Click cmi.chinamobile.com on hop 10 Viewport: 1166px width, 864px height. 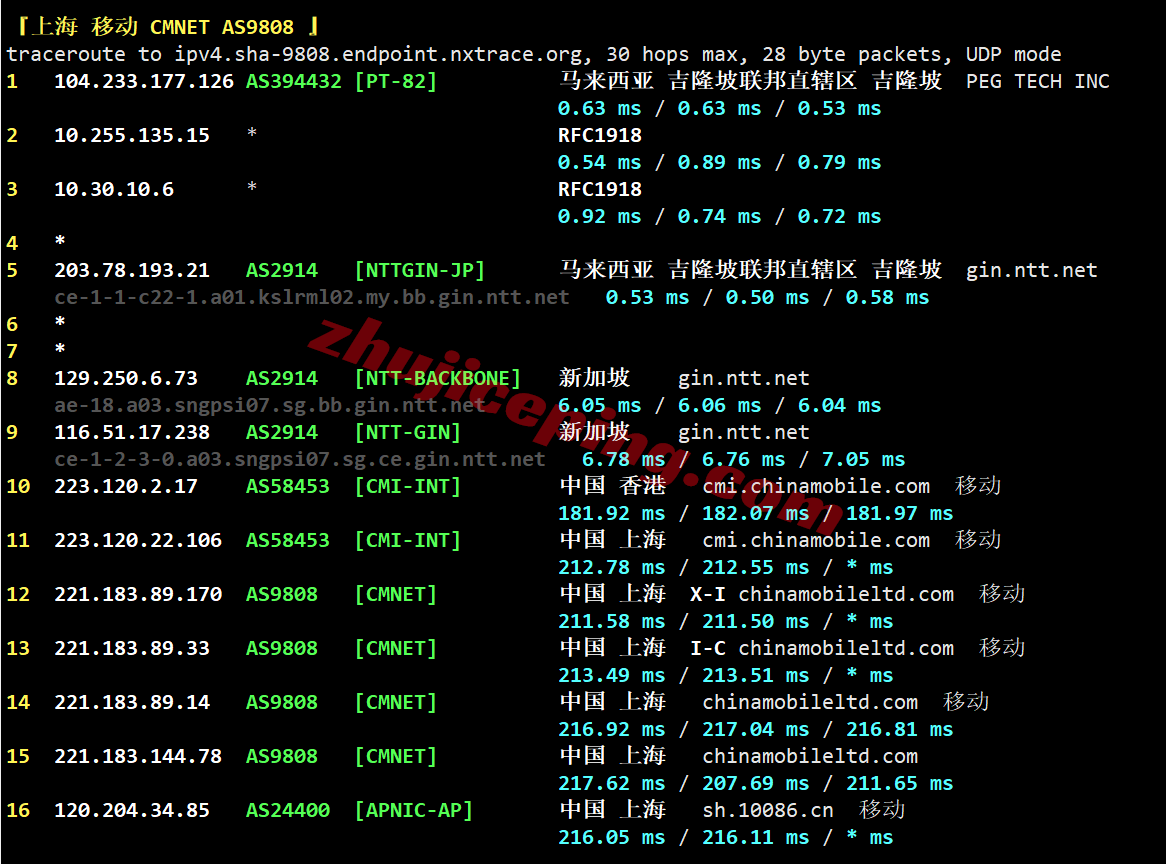(816, 486)
